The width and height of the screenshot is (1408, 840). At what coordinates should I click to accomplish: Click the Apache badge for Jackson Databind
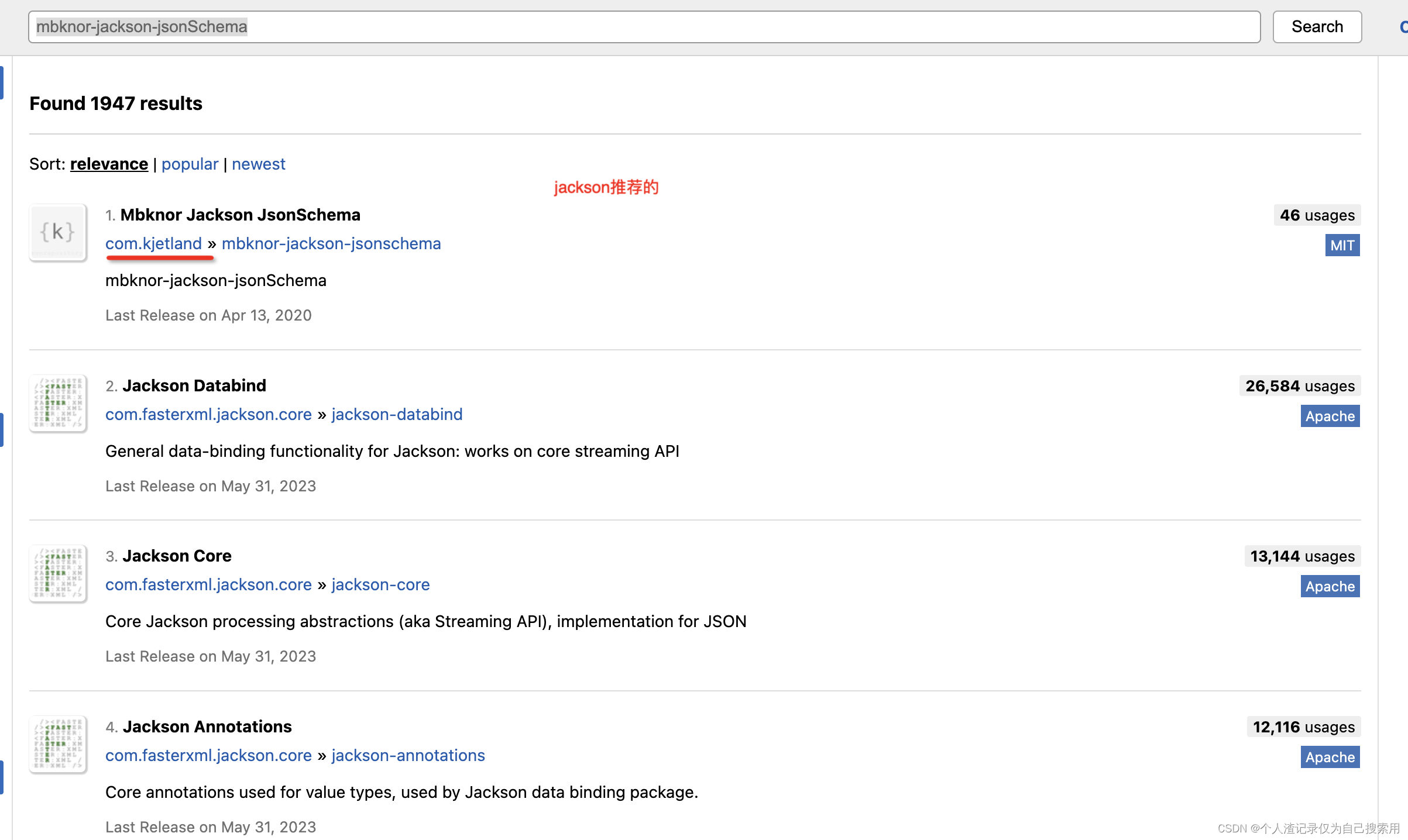click(x=1330, y=416)
